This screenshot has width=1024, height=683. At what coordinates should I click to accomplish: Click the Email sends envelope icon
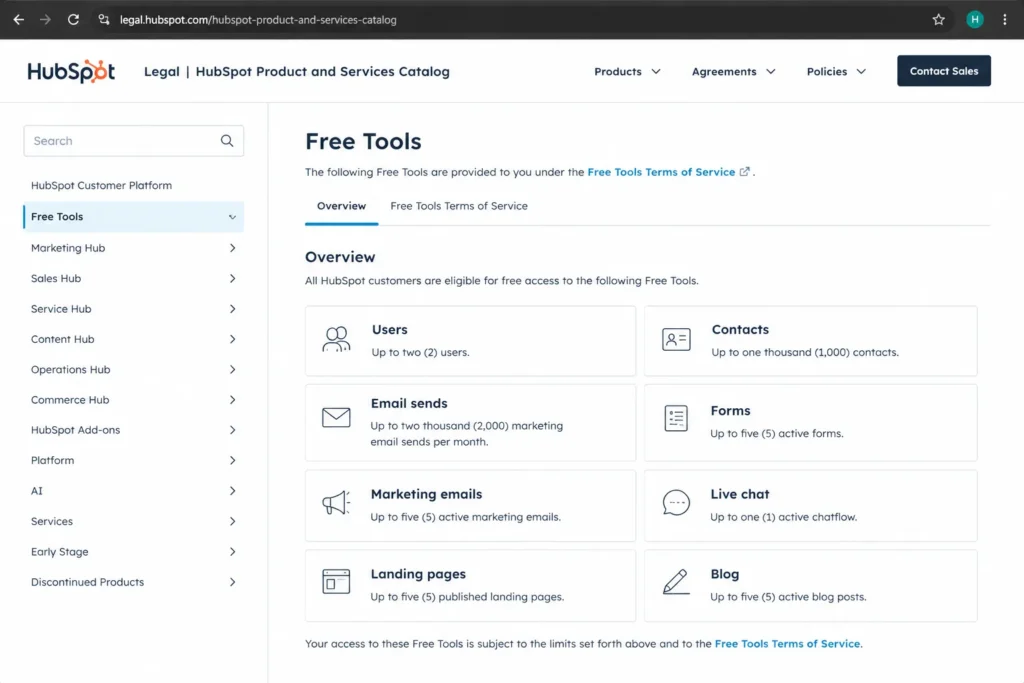336,417
